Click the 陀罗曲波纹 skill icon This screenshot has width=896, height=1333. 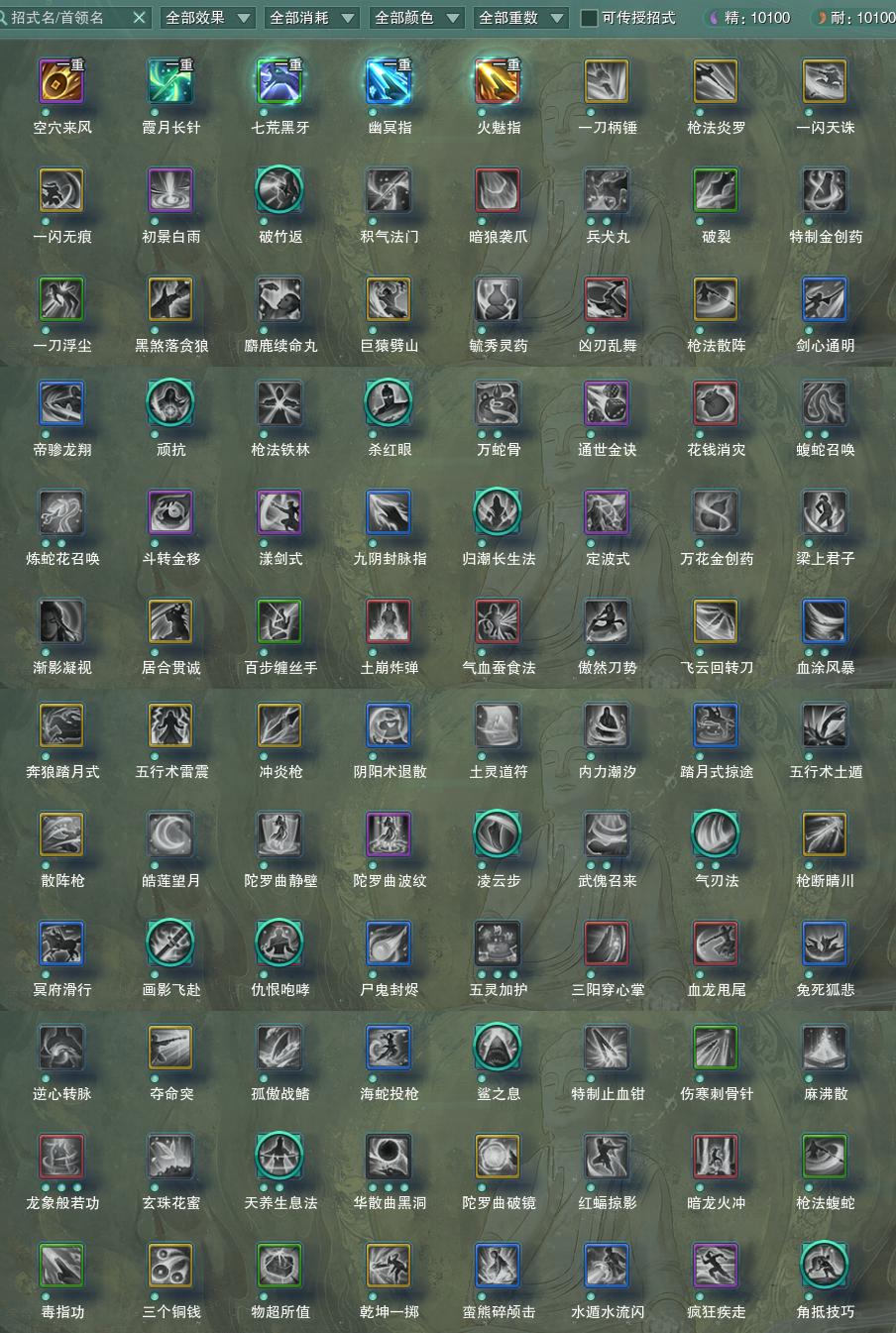tap(389, 833)
